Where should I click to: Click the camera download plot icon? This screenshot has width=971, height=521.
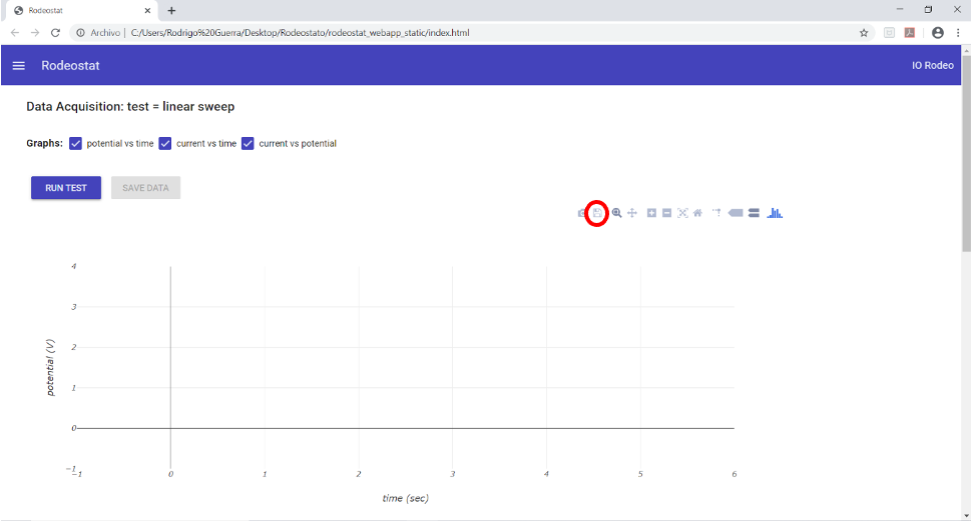582,213
